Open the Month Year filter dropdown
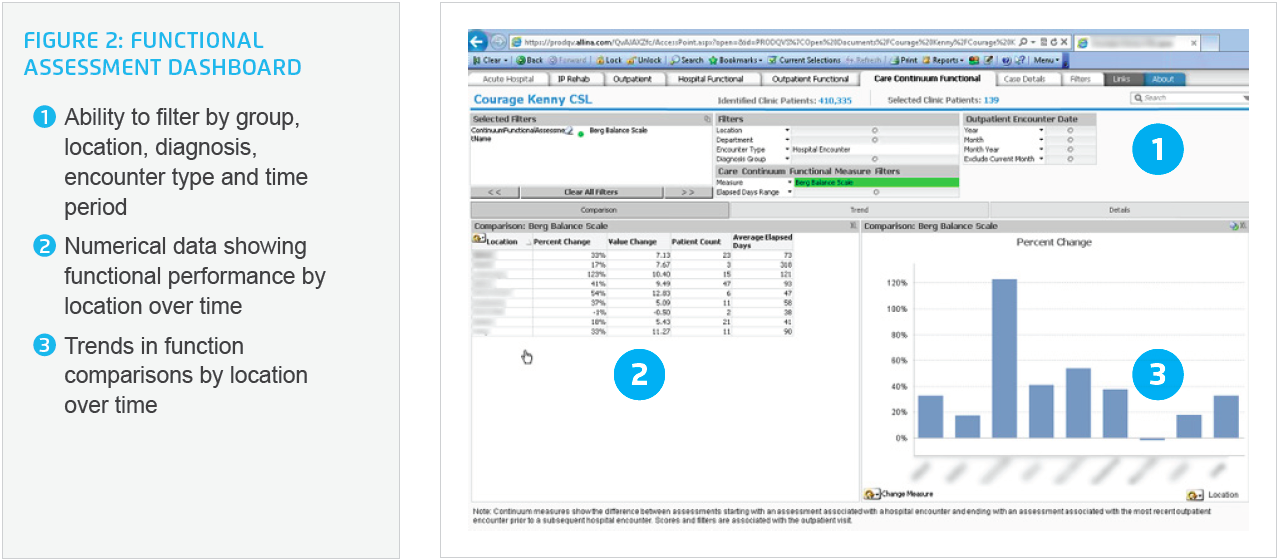Screen dimensions: 1280x560 1041,149
